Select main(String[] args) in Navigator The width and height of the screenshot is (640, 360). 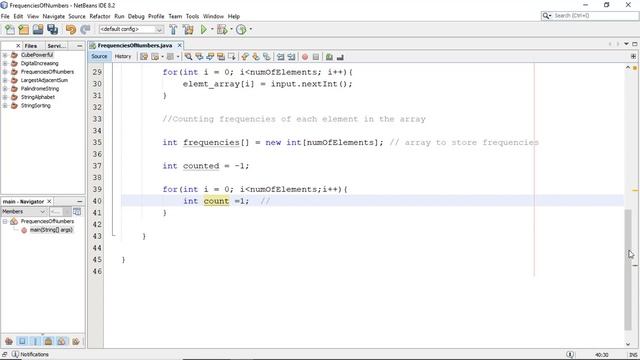click(51, 230)
